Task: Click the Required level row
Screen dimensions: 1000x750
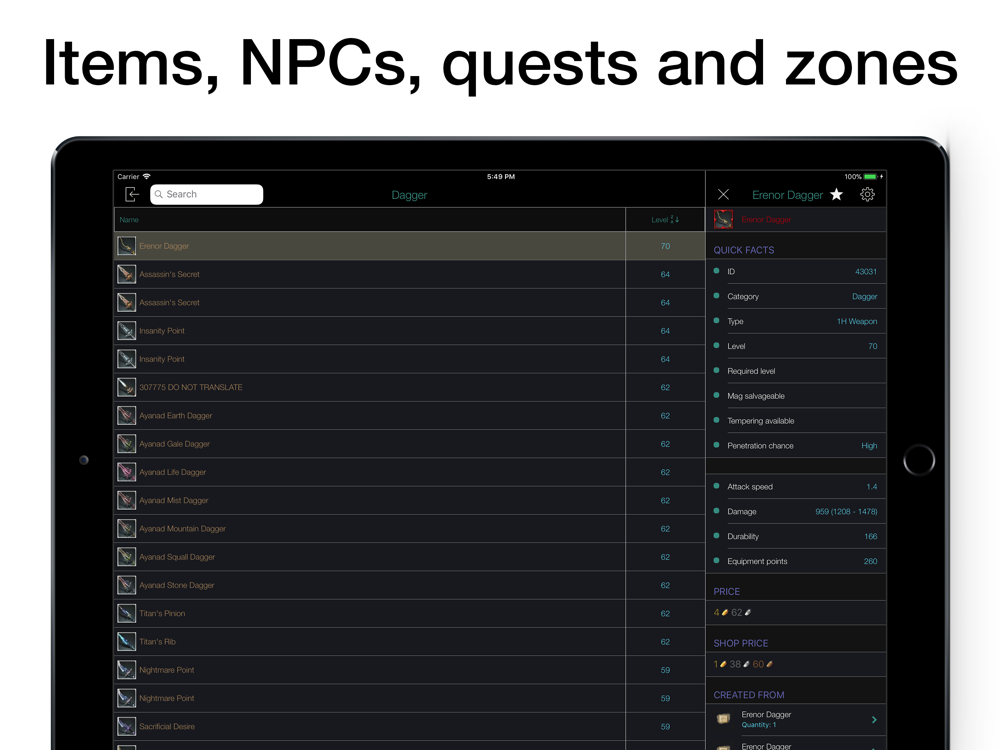Action: point(796,371)
